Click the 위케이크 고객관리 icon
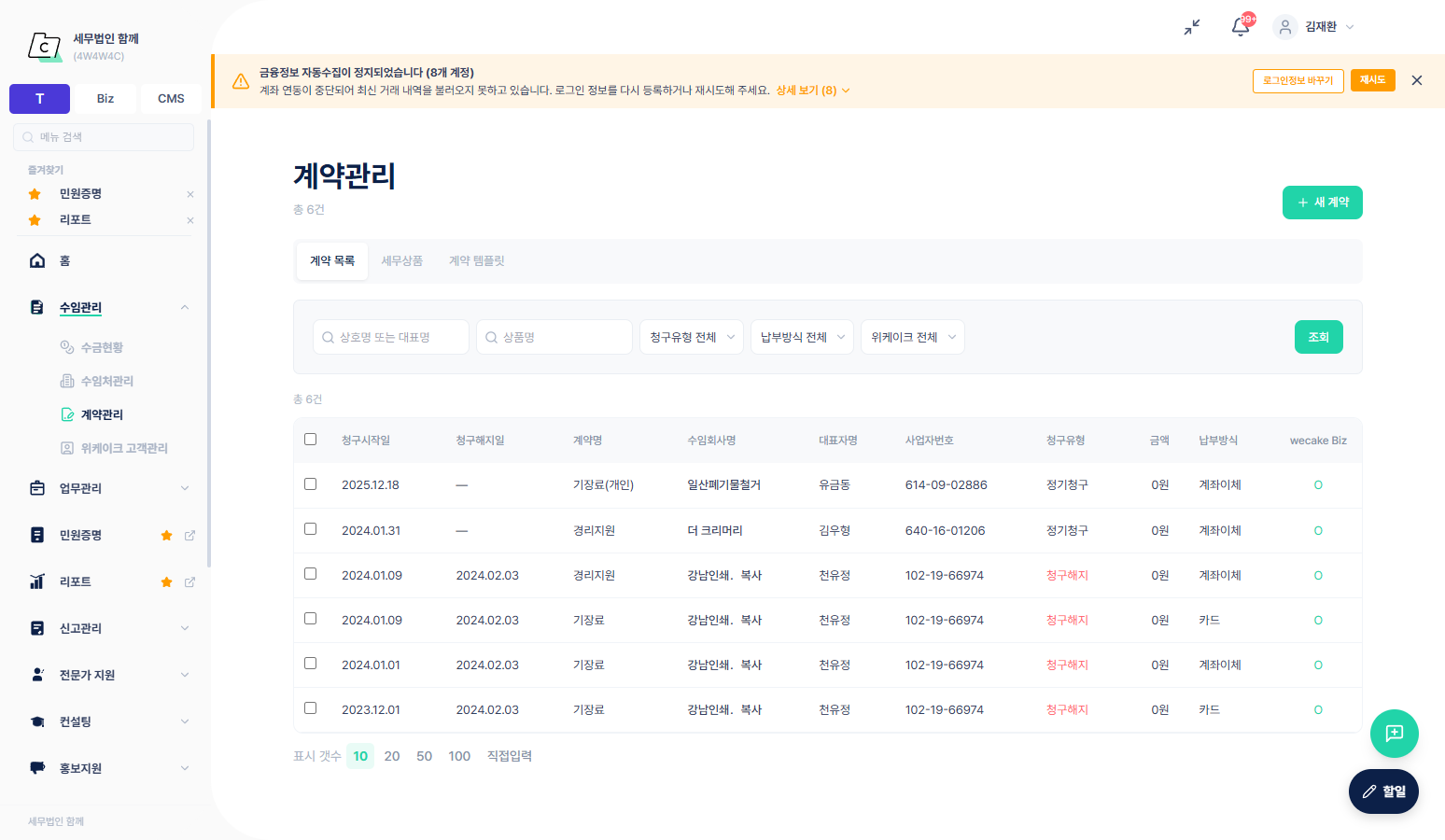This screenshot has height=840, width=1445. 67,448
